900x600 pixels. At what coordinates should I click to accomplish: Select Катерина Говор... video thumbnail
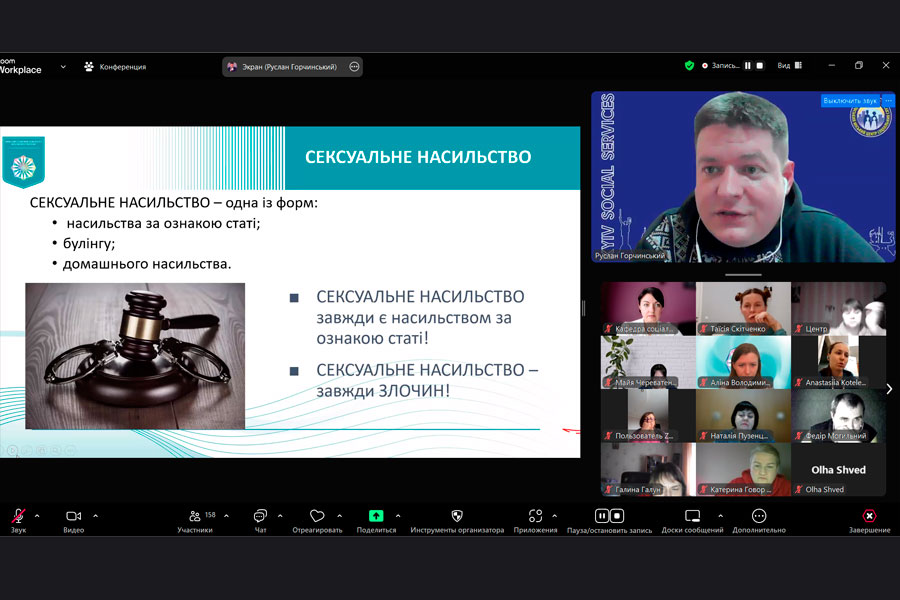tap(743, 469)
